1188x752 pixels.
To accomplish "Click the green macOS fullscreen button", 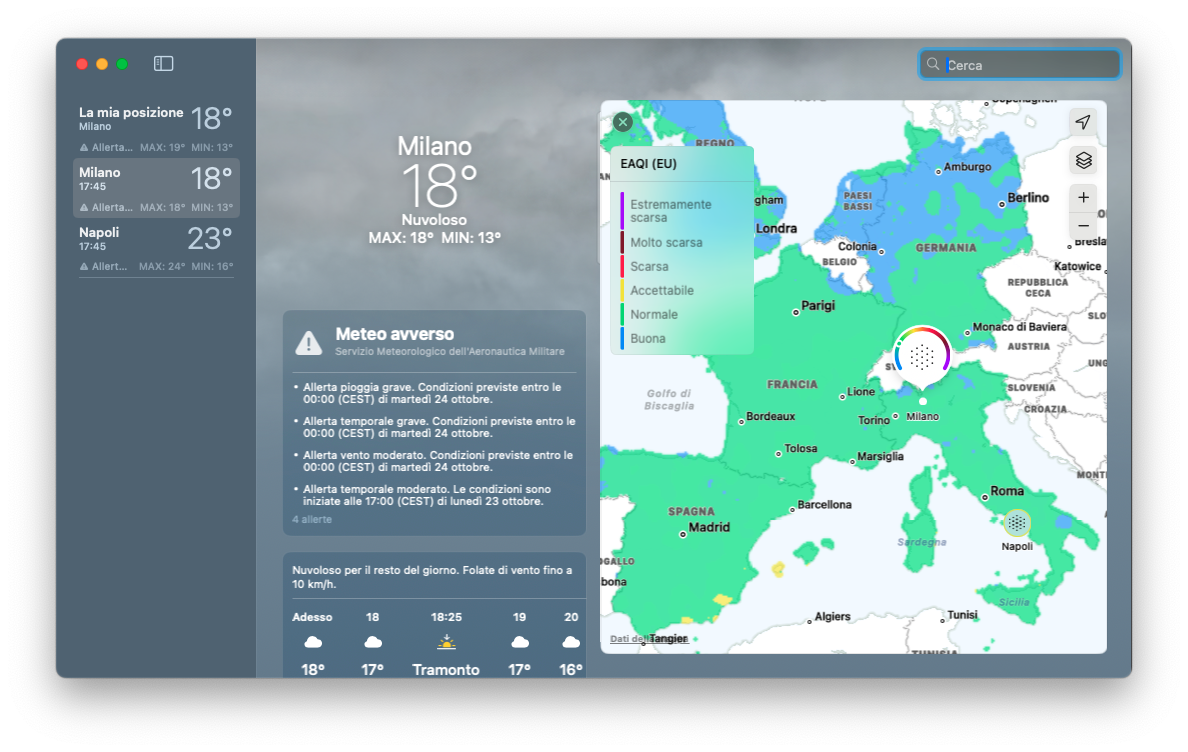I will pos(122,64).
